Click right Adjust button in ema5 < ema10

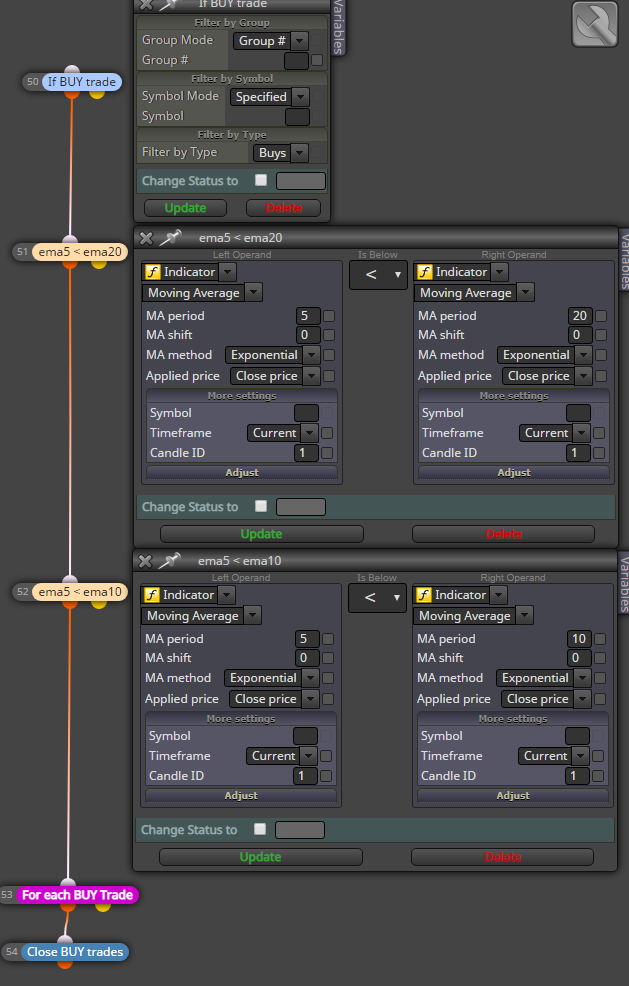pyautogui.click(x=513, y=795)
